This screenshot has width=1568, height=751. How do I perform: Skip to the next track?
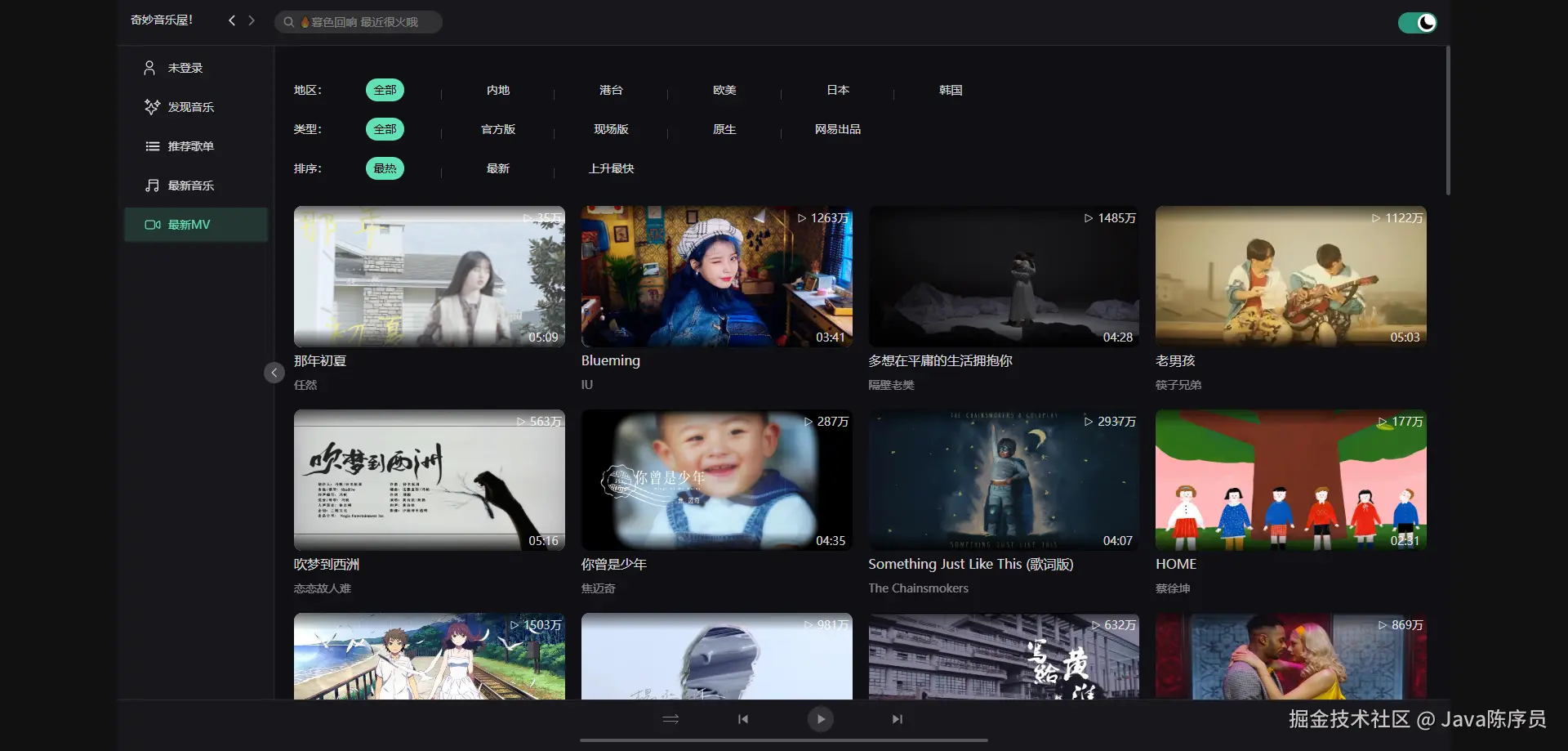pos(898,719)
